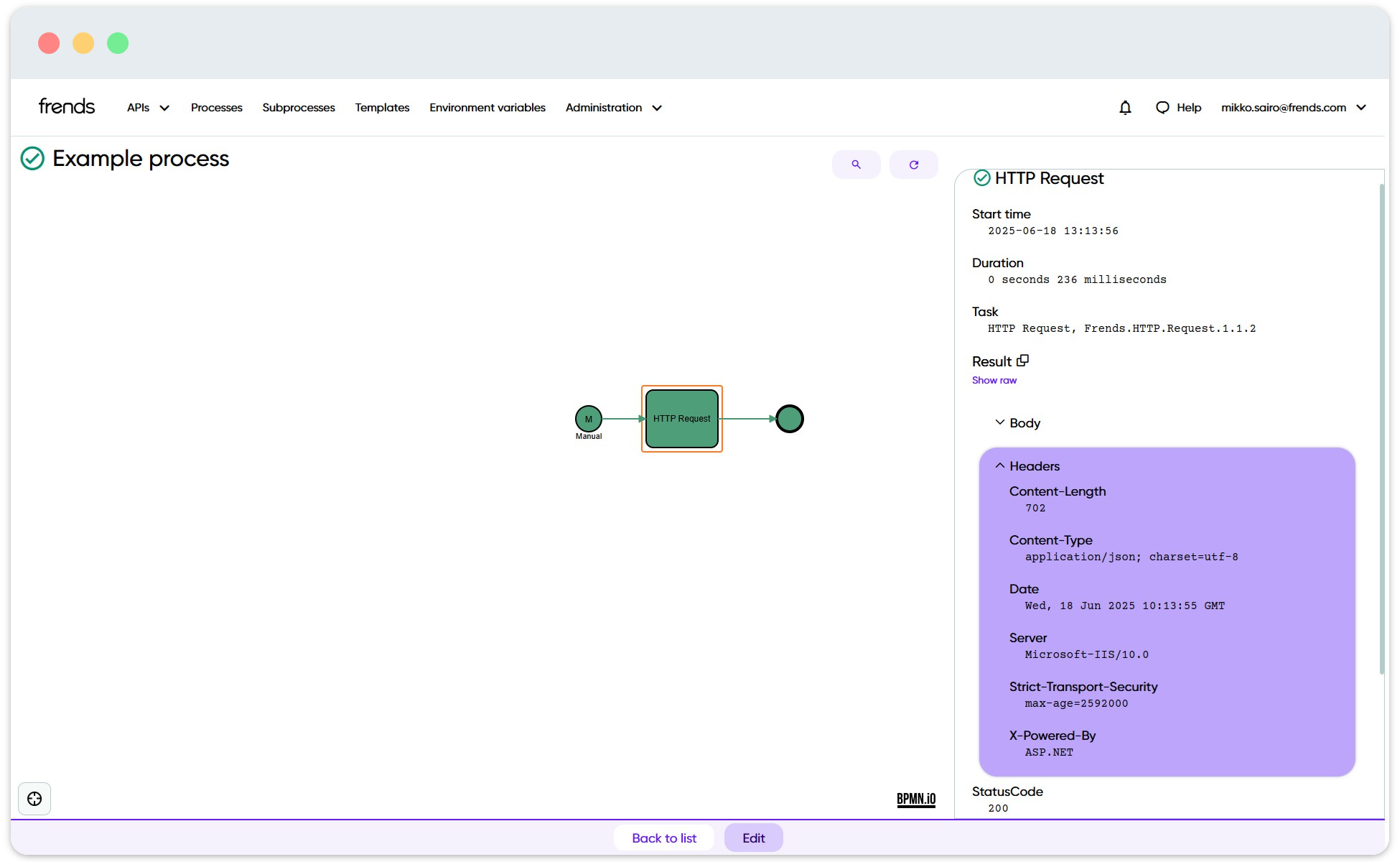
Task: Click the BPMN.io logo
Action: coord(915,800)
